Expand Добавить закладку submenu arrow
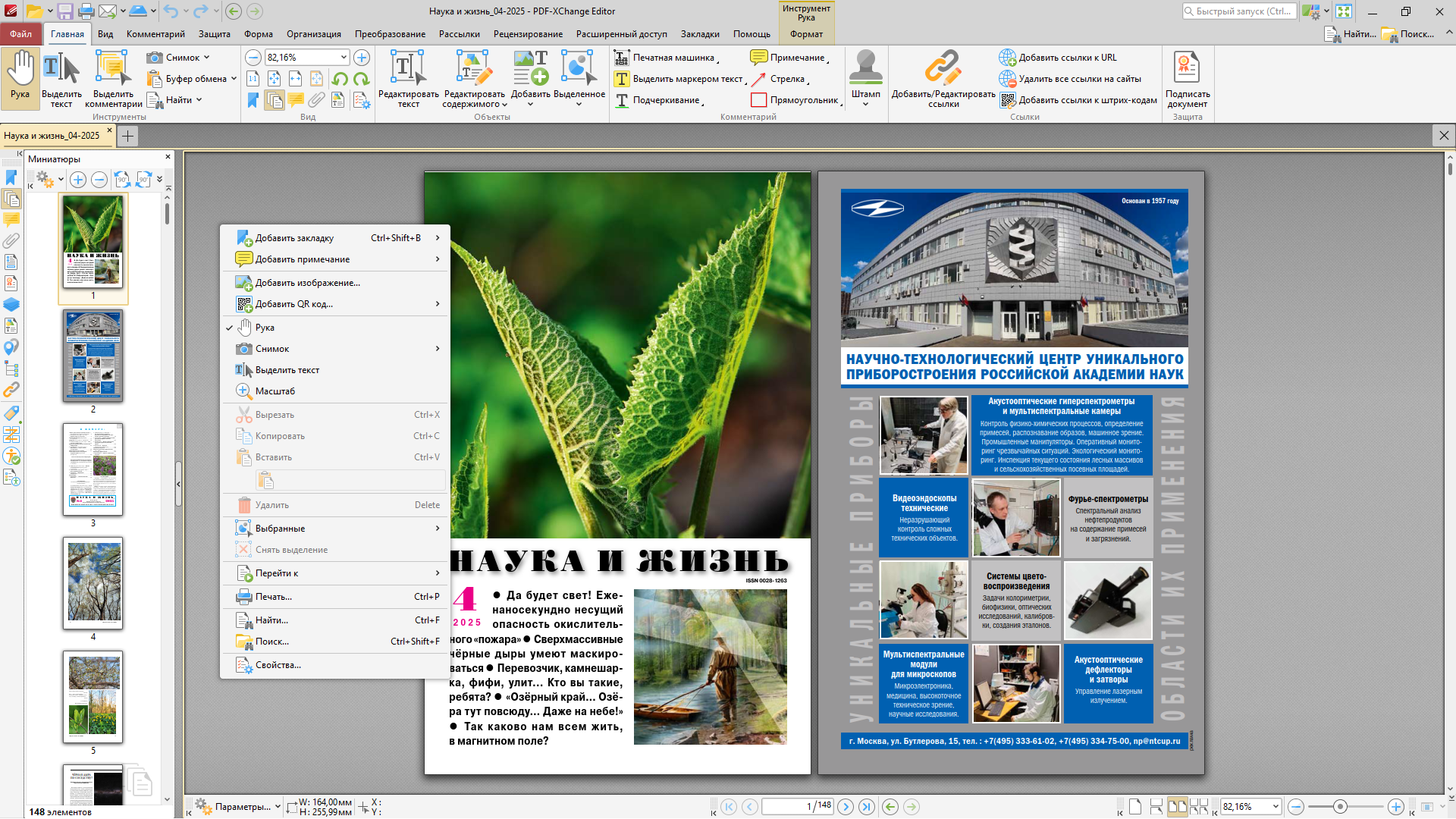This screenshot has width=1456, height=819. pyautogui.click(x=438, y=238)
